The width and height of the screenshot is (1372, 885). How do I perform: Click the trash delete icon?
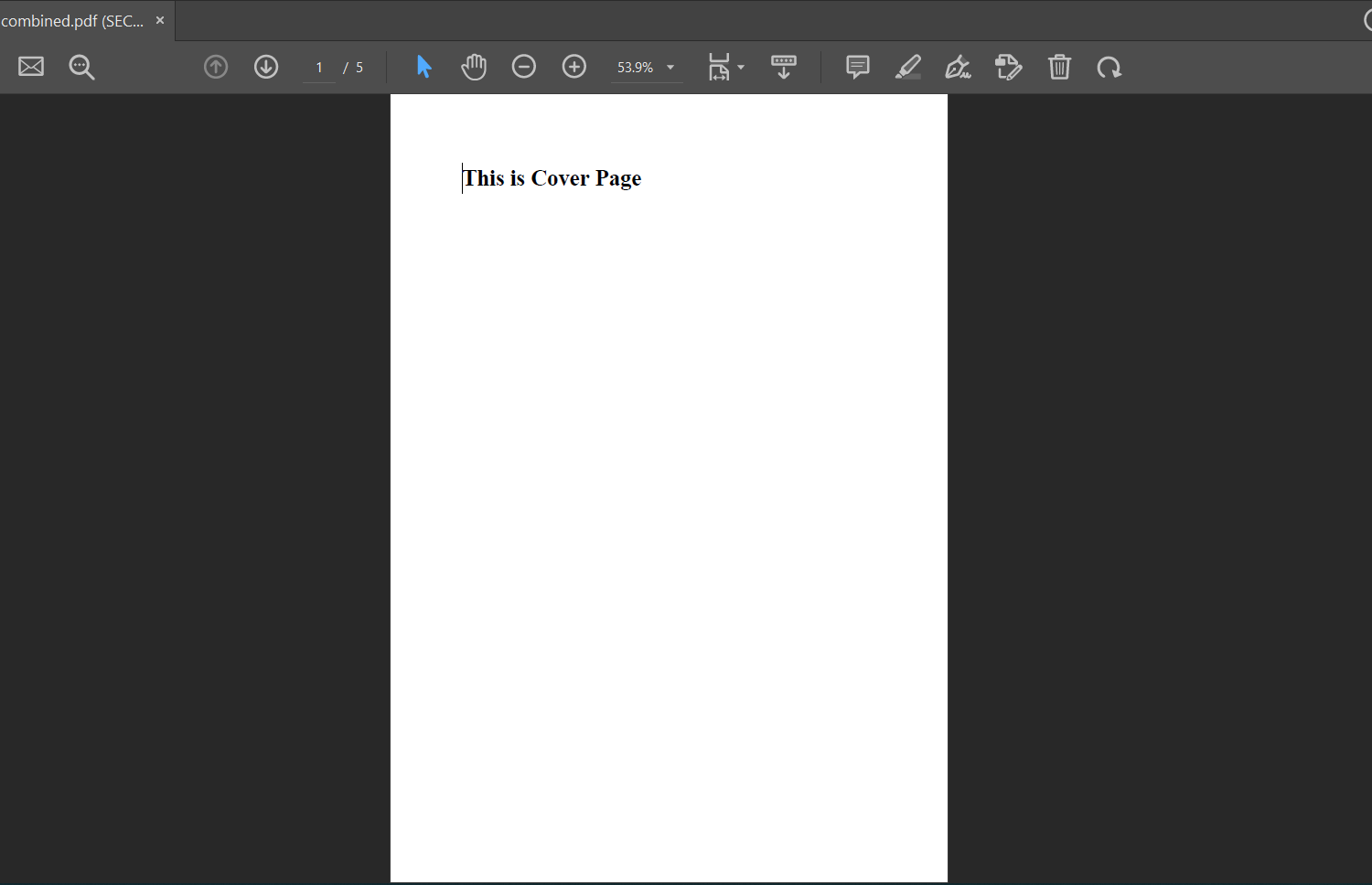[x=1059, y=67]
